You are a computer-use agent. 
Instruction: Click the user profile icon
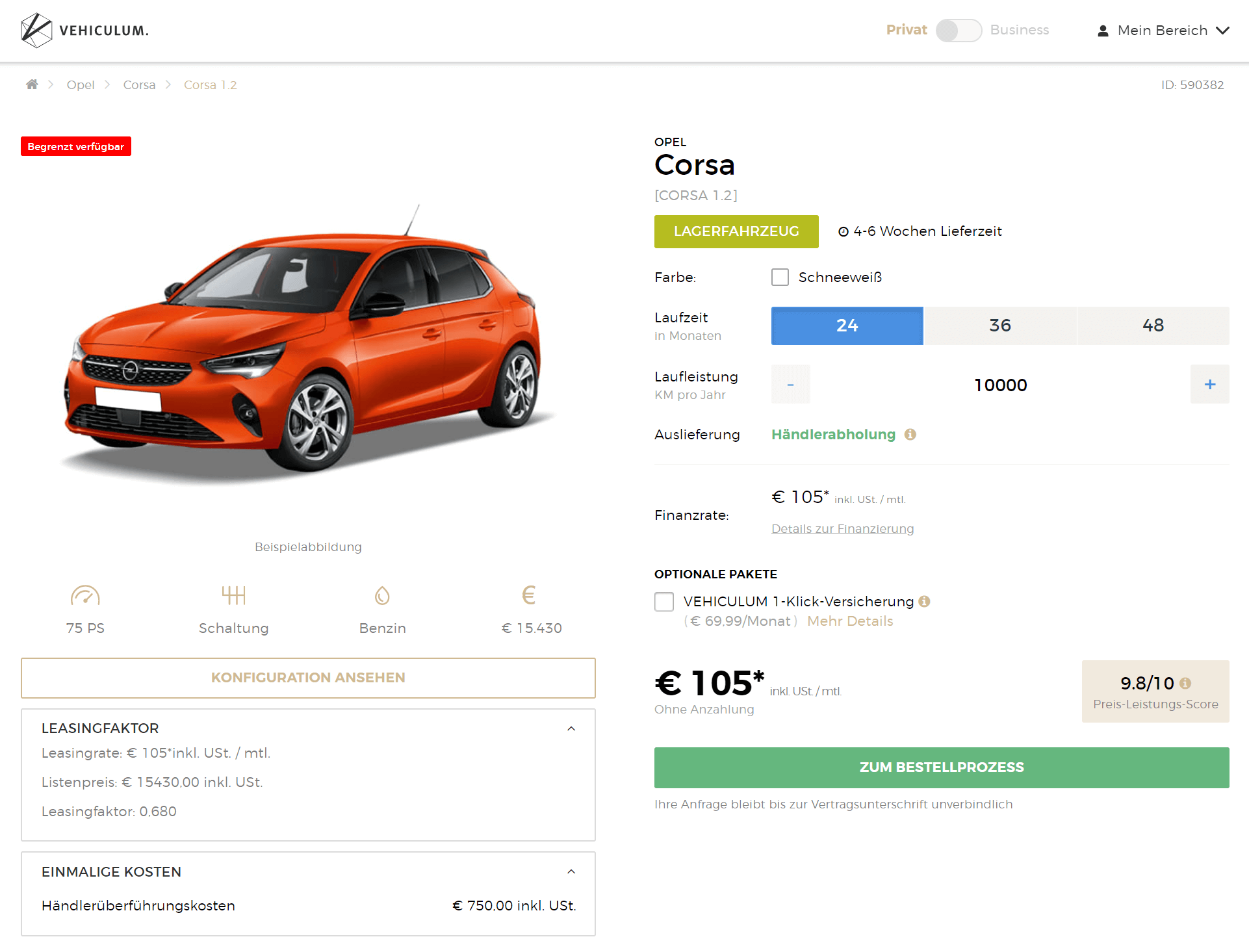click(1103, 31)
